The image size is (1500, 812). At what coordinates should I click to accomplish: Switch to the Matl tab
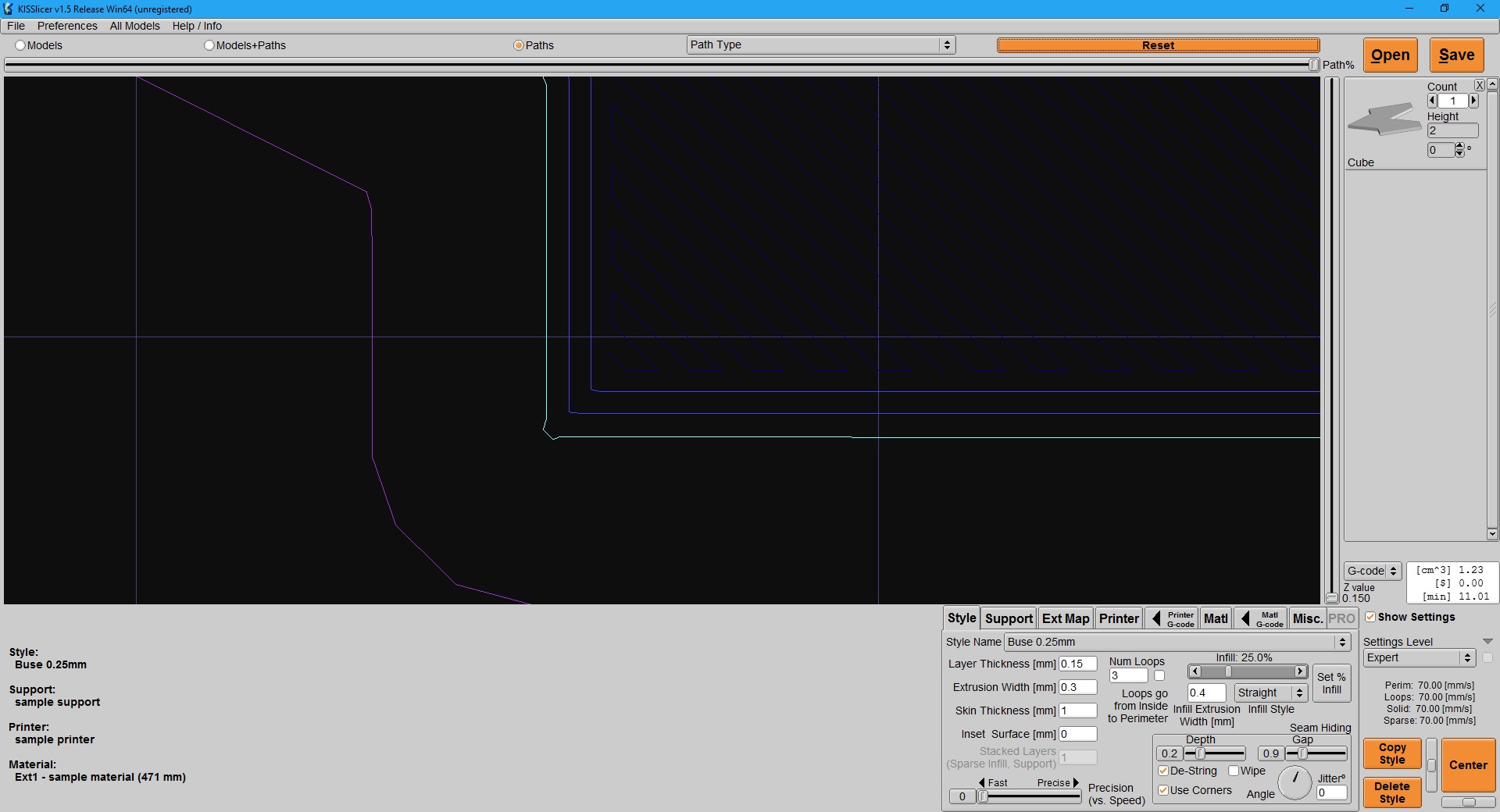[1216, 618]
